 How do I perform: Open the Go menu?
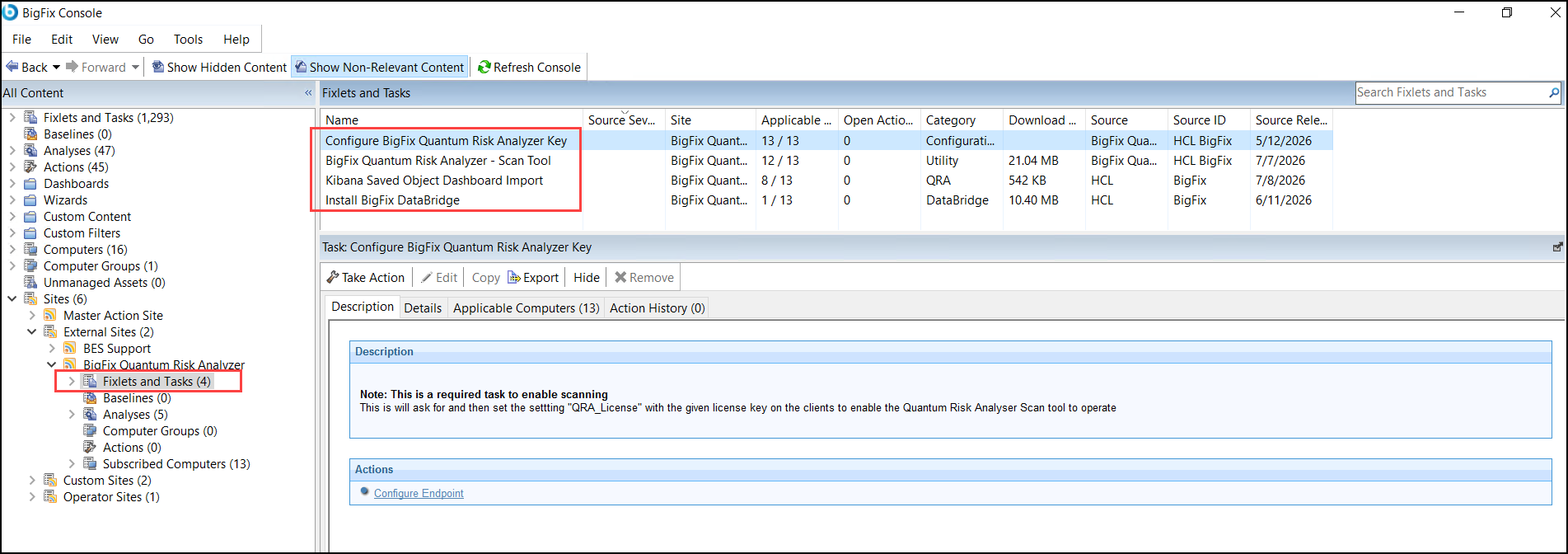pos(146,39)
